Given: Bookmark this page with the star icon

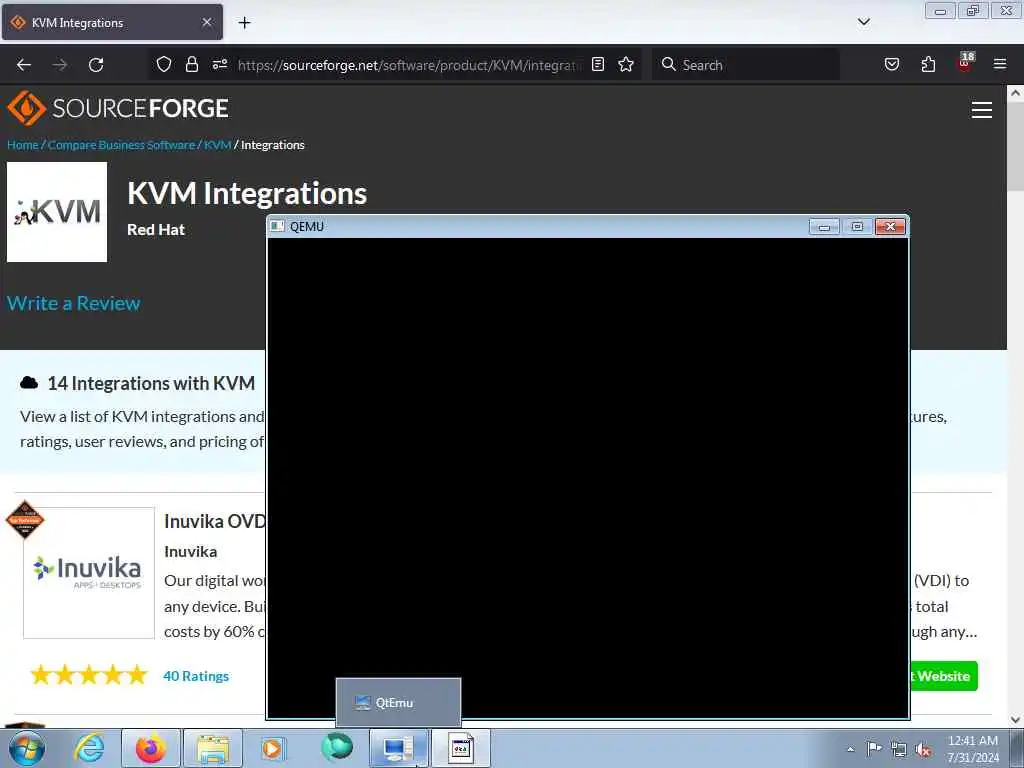Looking at the screenshot, I should [x=626, y=64].
